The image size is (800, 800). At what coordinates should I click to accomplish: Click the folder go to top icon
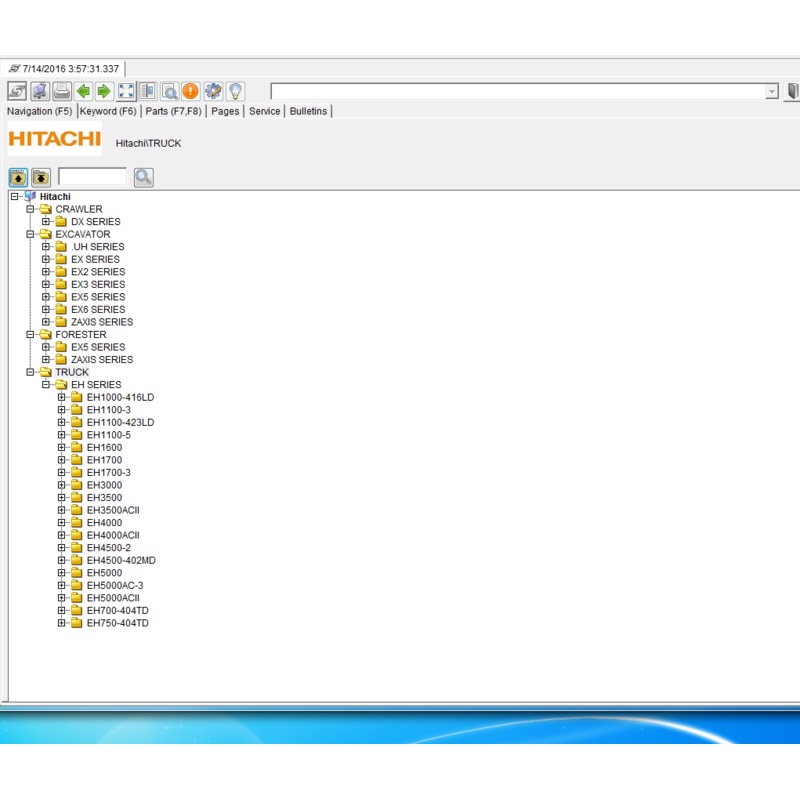point(41,178)
